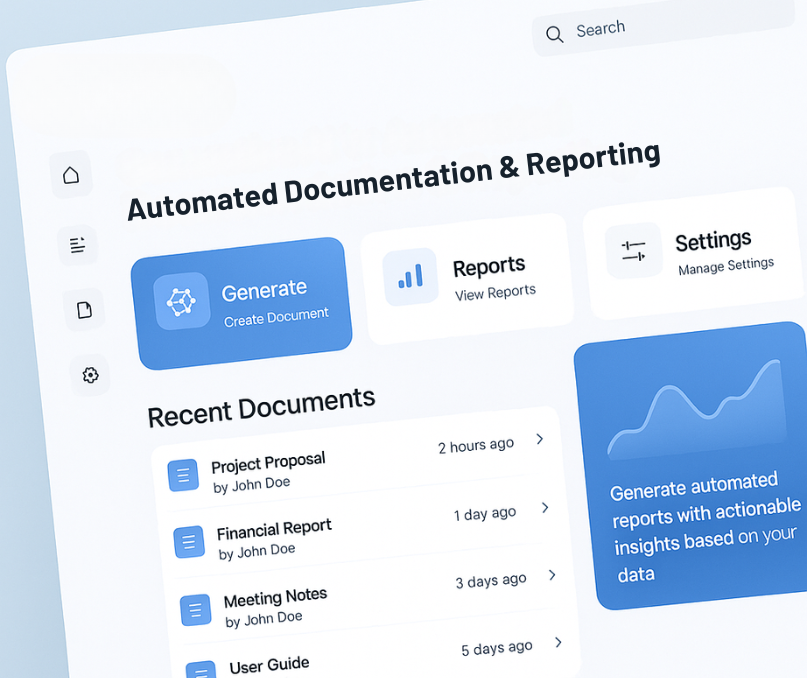The height and width of the screenshot is (678, 807).
Task: Open the Reports View Reports card
Action: coord(467,279)
